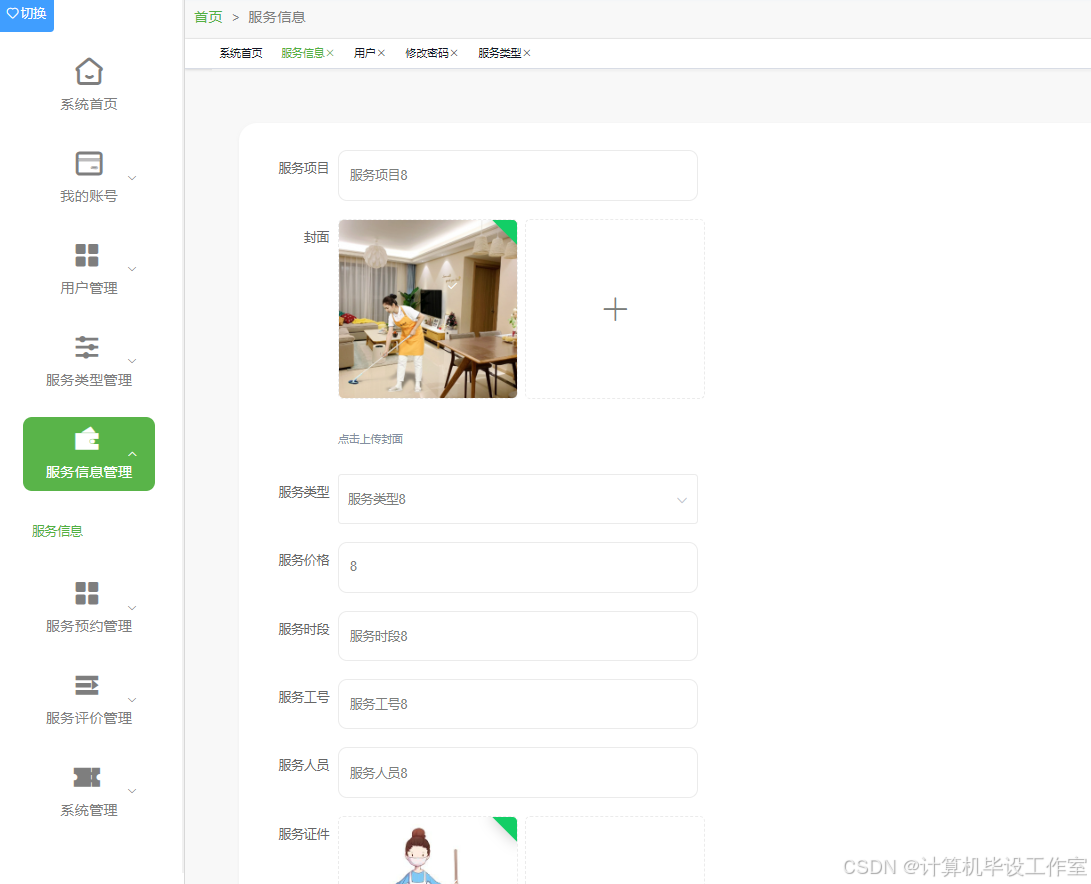The image size is (1091, 884).
Task: Click the 系统管理 label in sidebar
Action: [88, 810]
